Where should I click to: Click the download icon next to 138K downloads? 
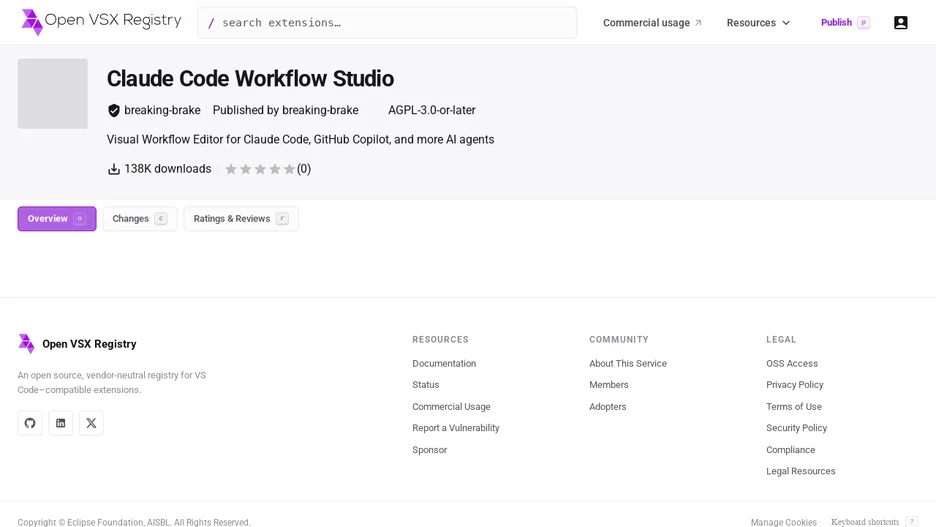113,169
